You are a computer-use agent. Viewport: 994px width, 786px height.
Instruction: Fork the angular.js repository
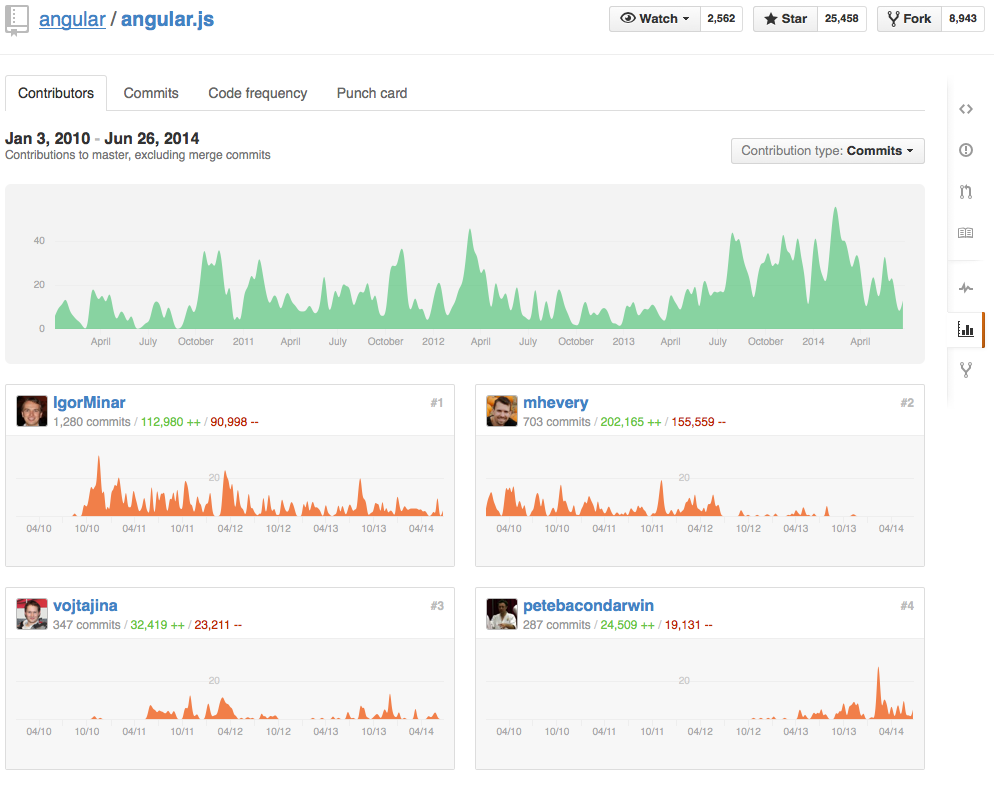(909, 19)
